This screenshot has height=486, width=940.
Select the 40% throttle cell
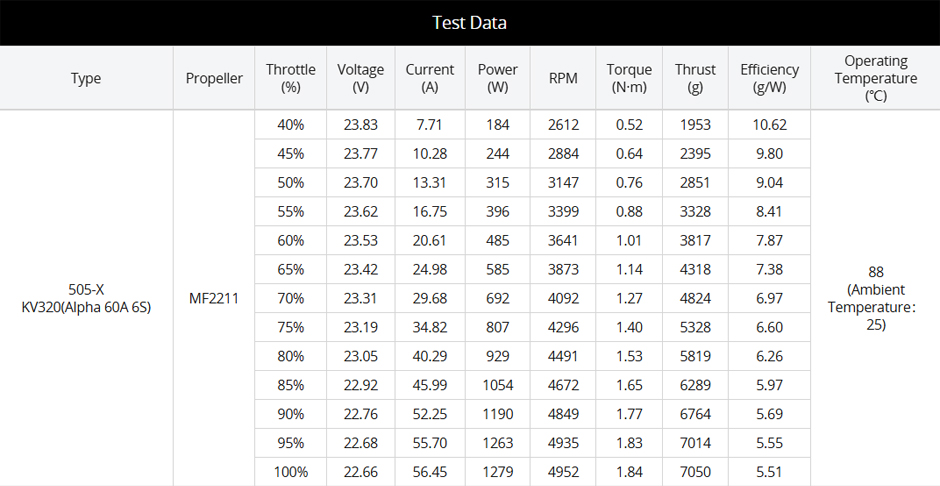pyautogui.click(x=290, y=125)
